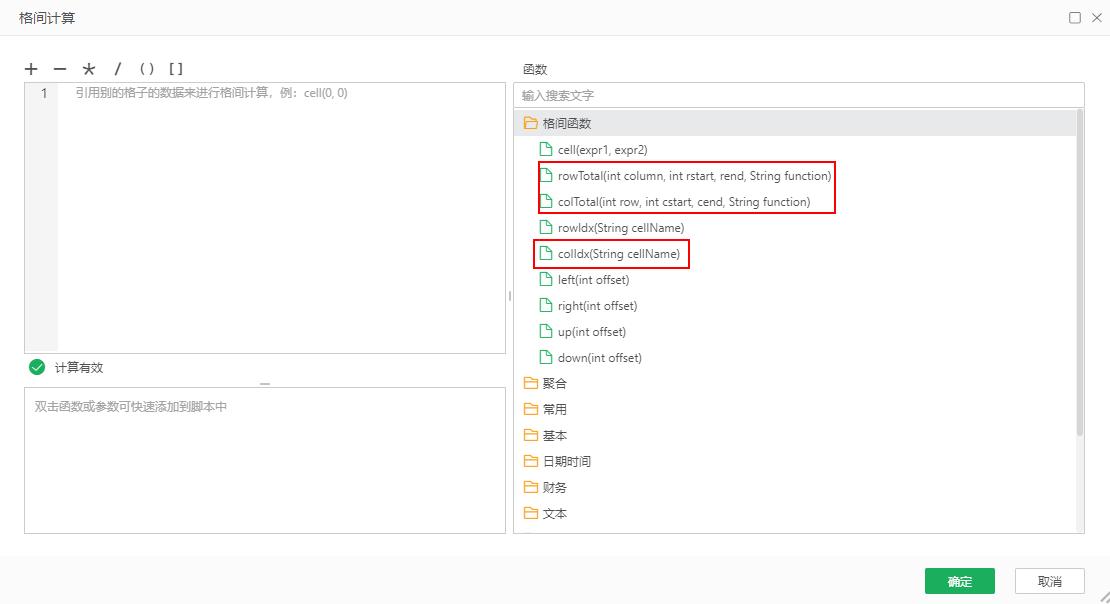Insert parentheses using the () icon
The width and height of the screenshot is (1110, 604).
click(x=146, y=69)
